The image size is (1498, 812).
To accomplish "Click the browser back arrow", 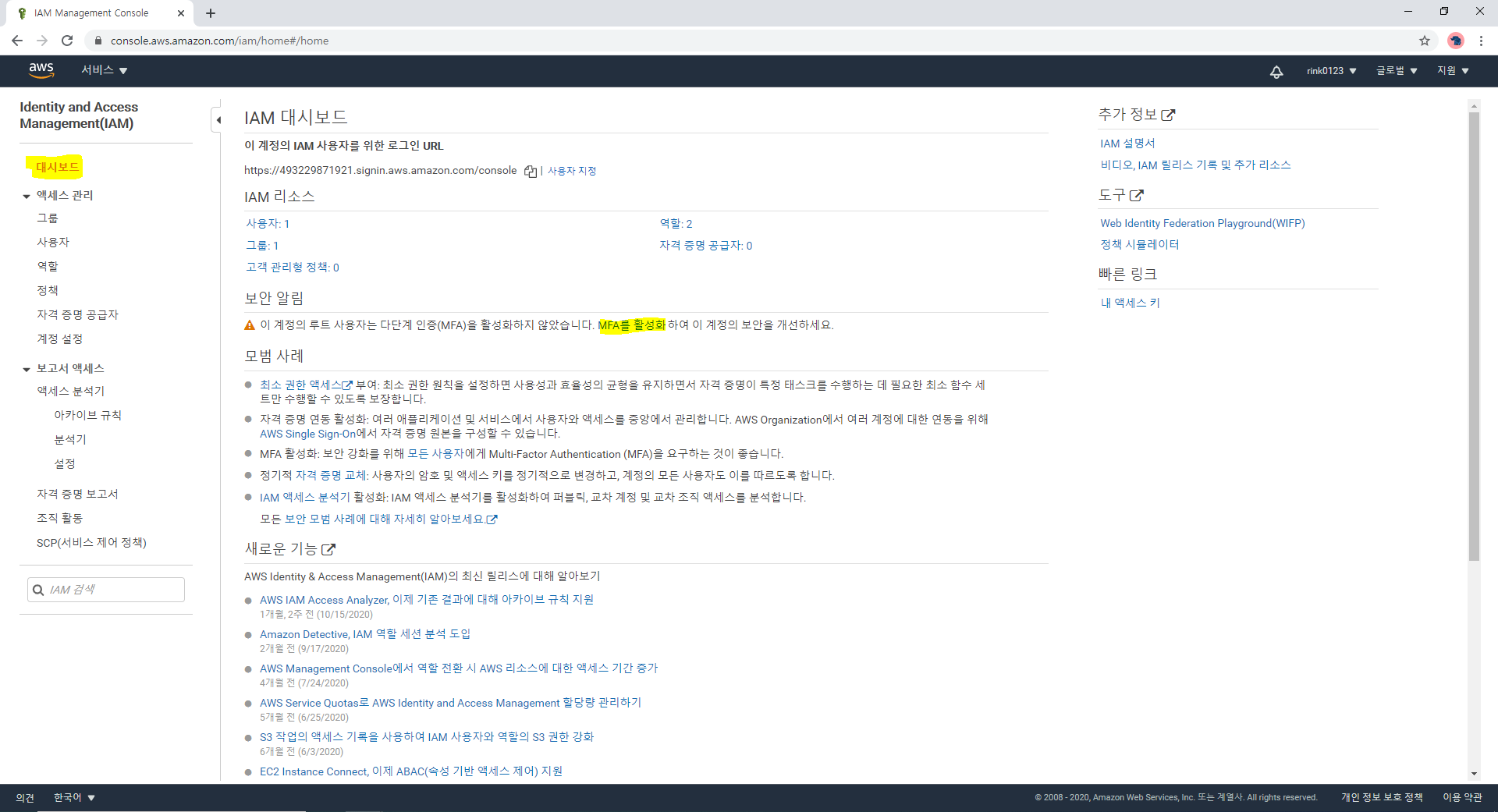I will pyautogui.click(x=17, y=41).
